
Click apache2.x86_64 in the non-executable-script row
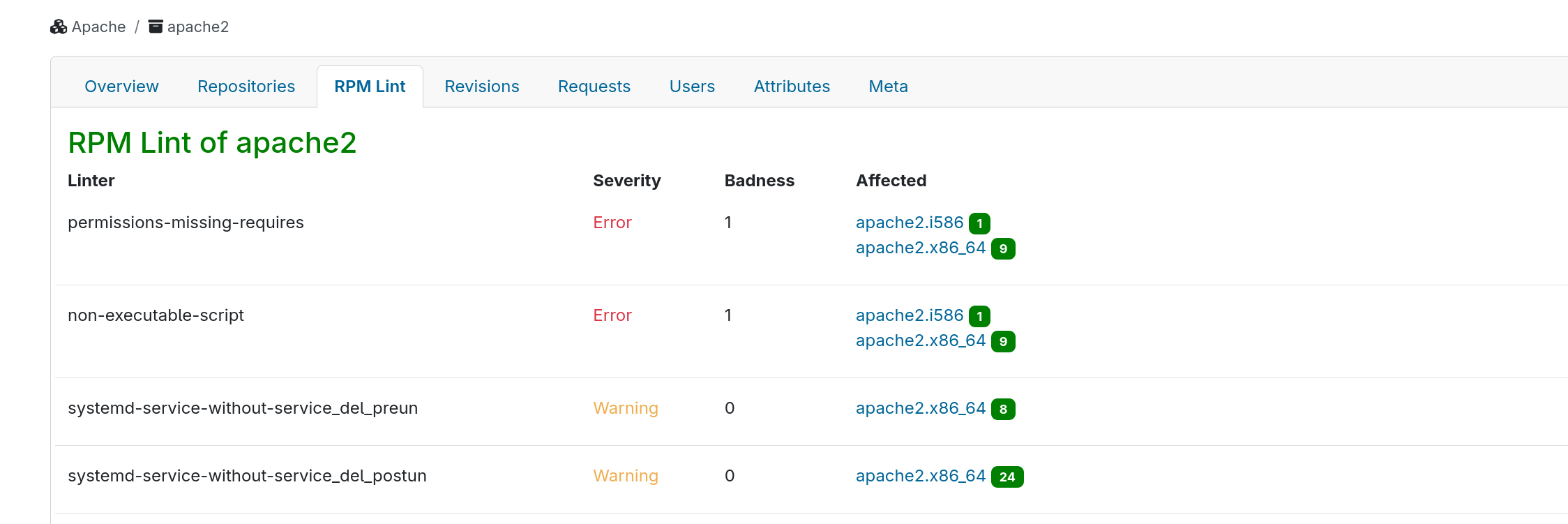[921, 340]
